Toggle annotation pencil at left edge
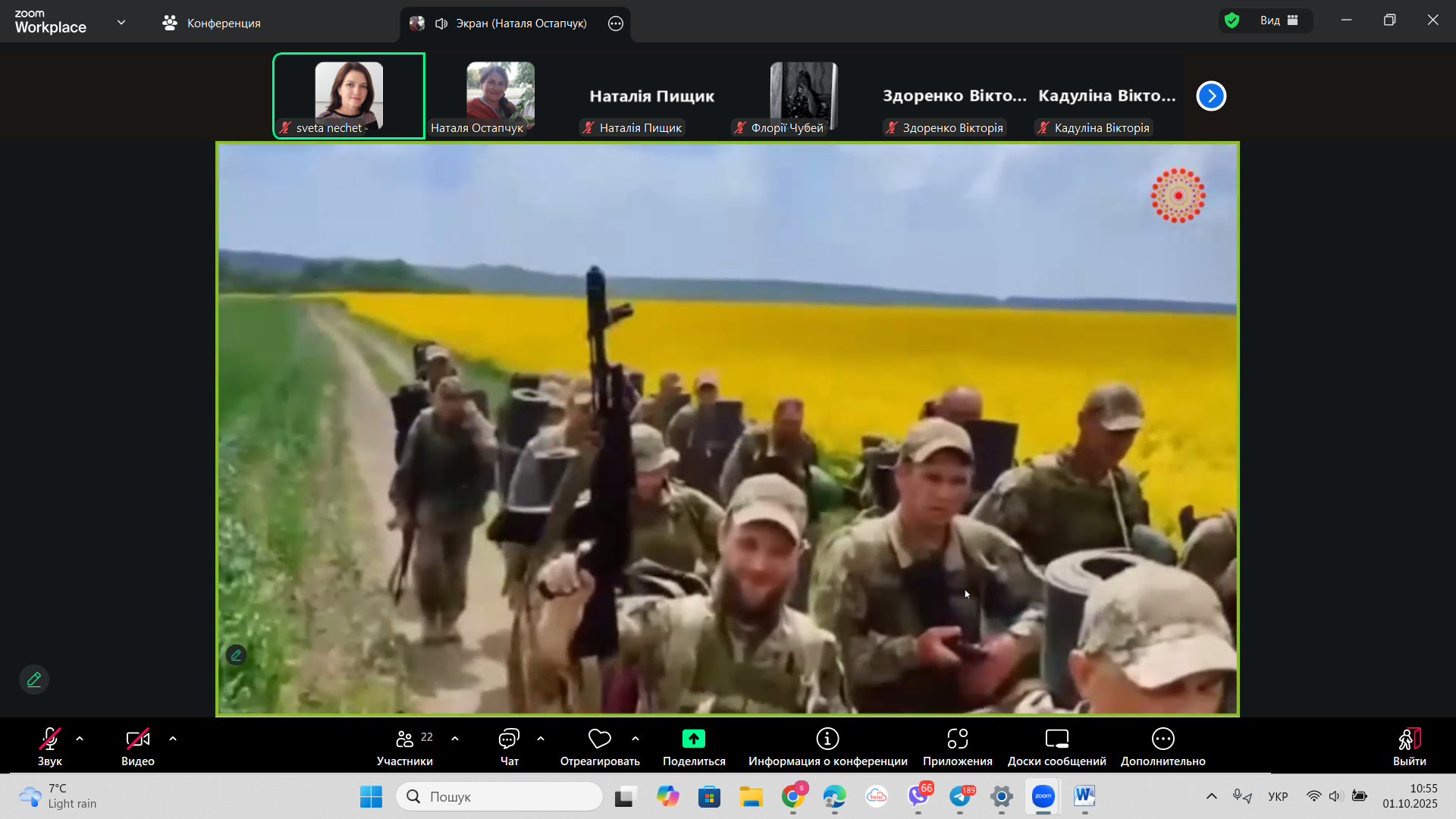Image resolution: width=1456 pixels, height=819 pixels. (x=34, y=679)
